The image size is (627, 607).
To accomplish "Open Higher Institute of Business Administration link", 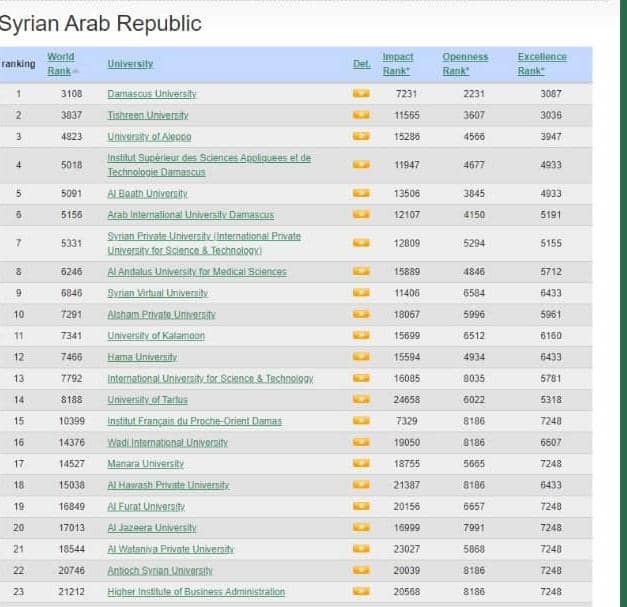I will [x=196, y=592].
